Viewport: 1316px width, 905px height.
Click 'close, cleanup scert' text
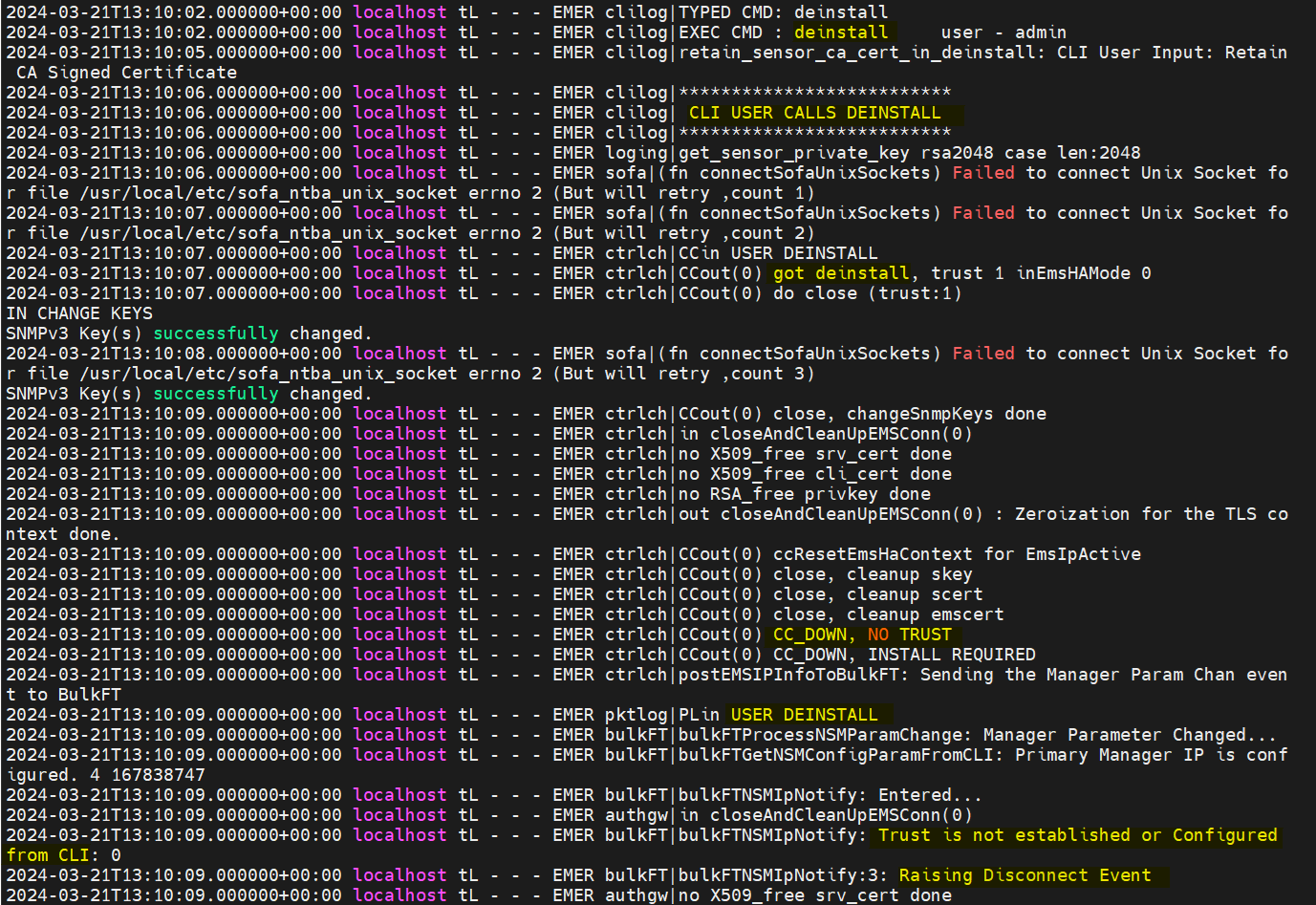coord(878,594)
